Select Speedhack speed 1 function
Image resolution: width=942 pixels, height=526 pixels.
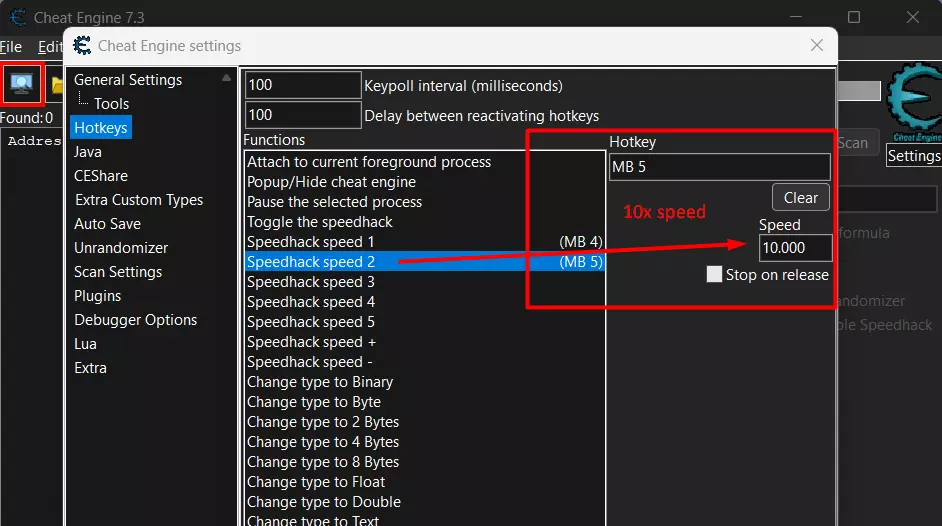click(425, 242)
